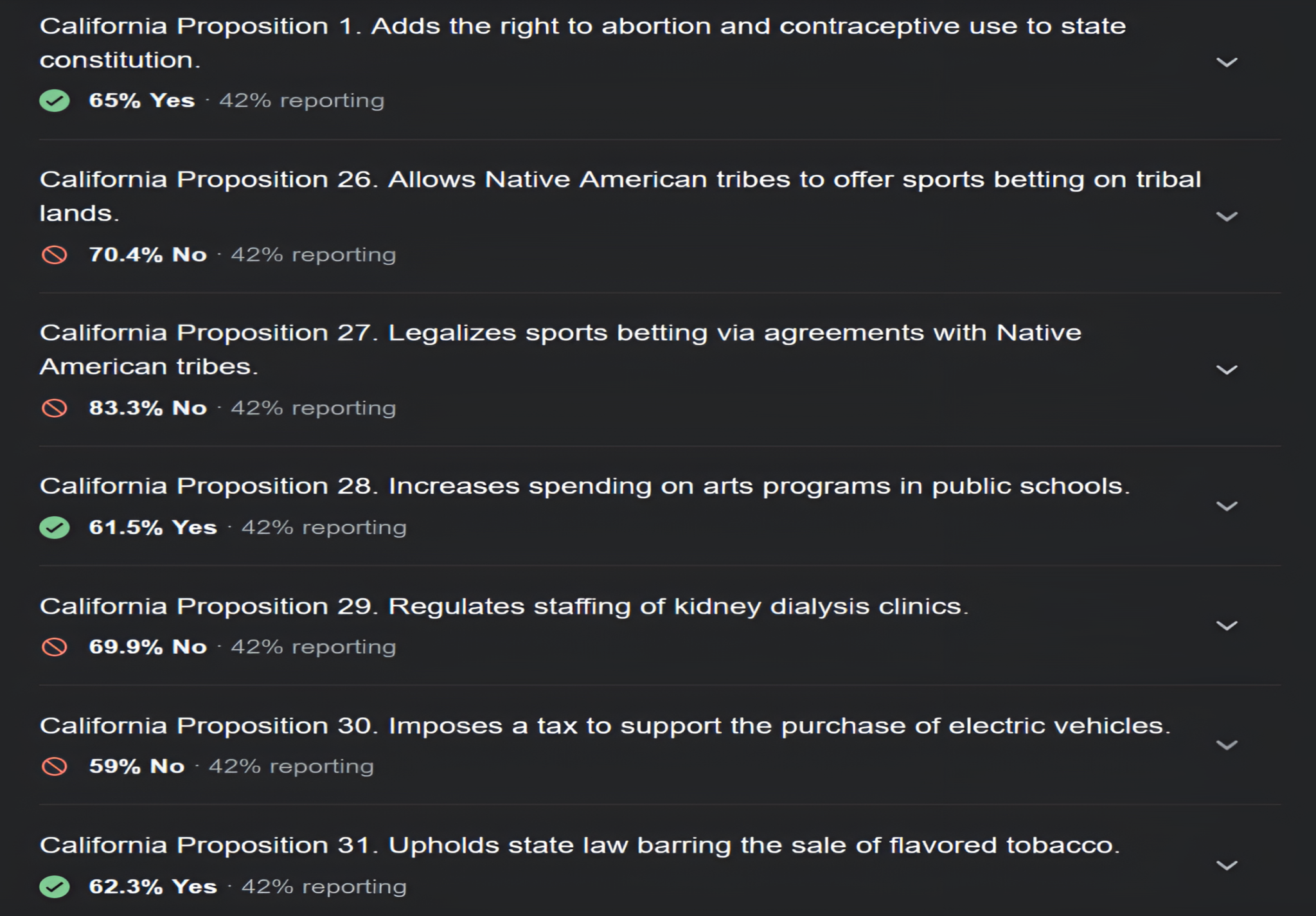
Task: Click the red 'No' icon beside Proposition 26
Action: tap(55, 254)
